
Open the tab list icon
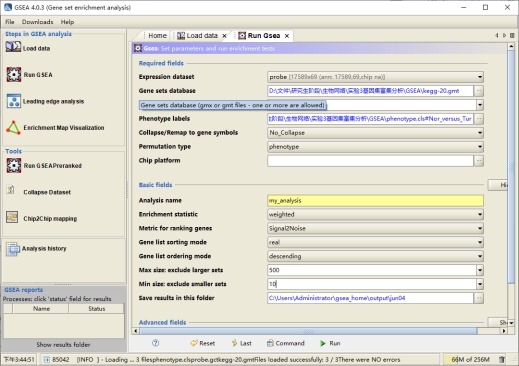pos(512,35)
